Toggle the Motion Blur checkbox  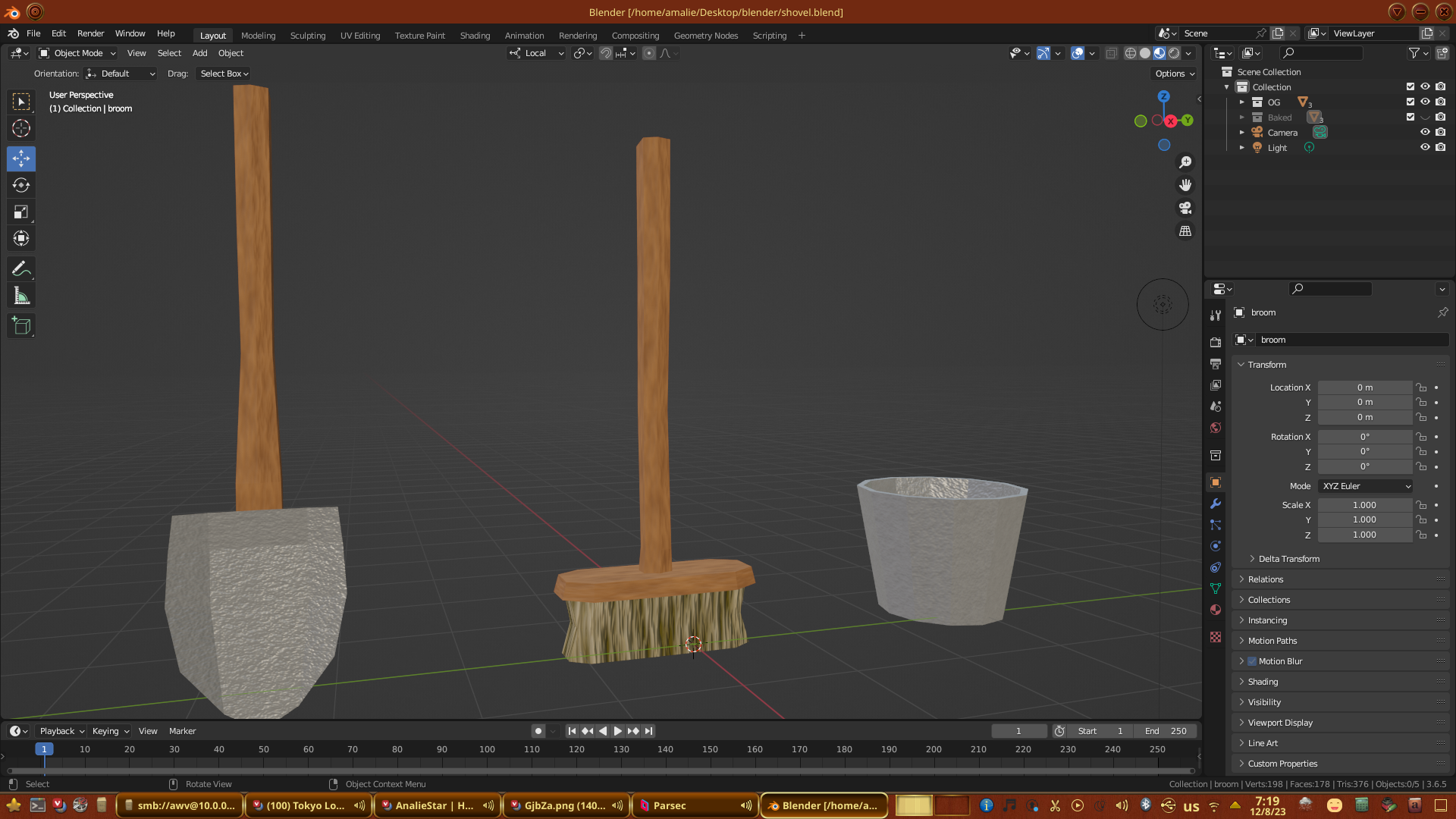(x=1252, y=661)
